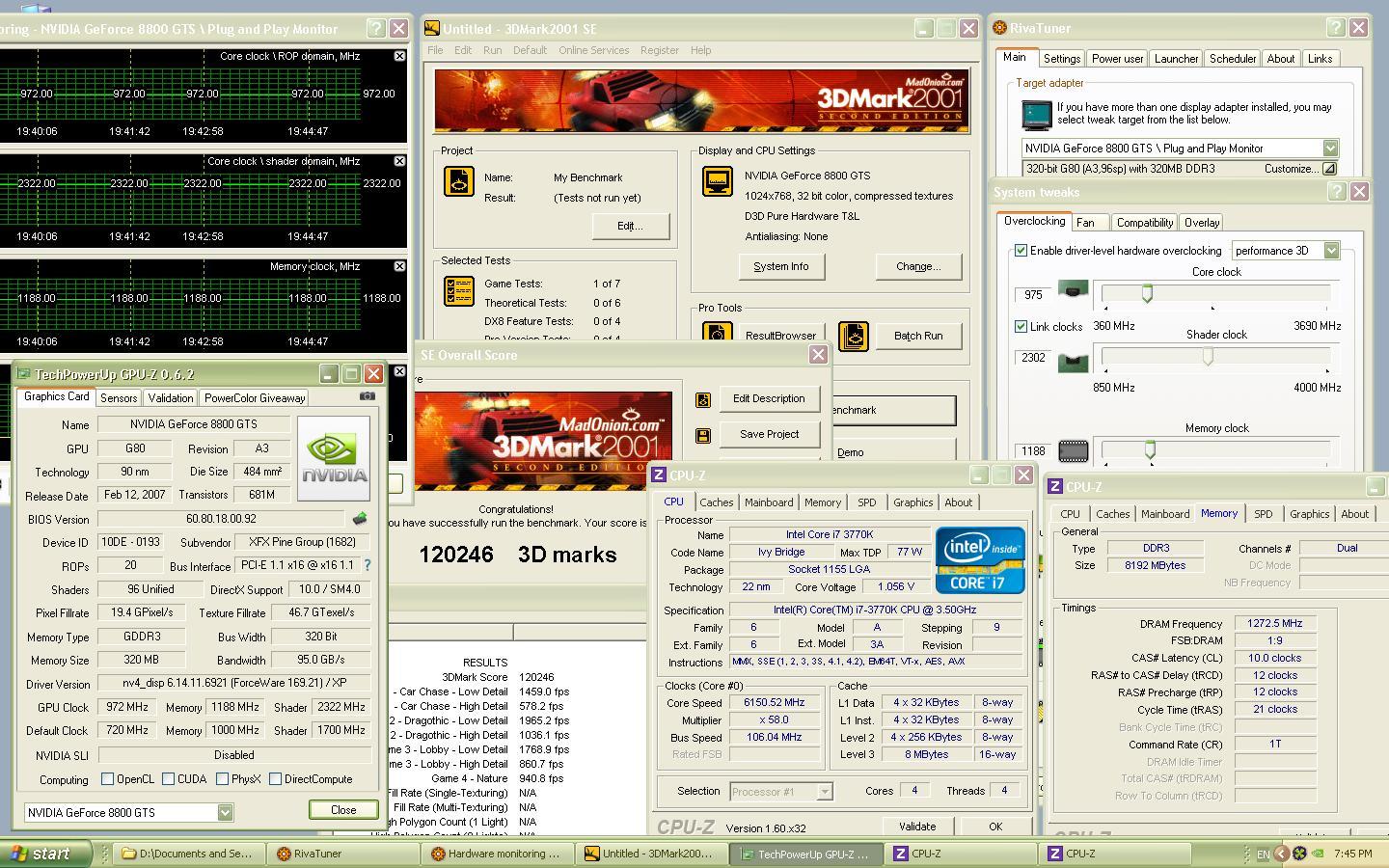Open the Run menu in 3DMark2001

492,50
